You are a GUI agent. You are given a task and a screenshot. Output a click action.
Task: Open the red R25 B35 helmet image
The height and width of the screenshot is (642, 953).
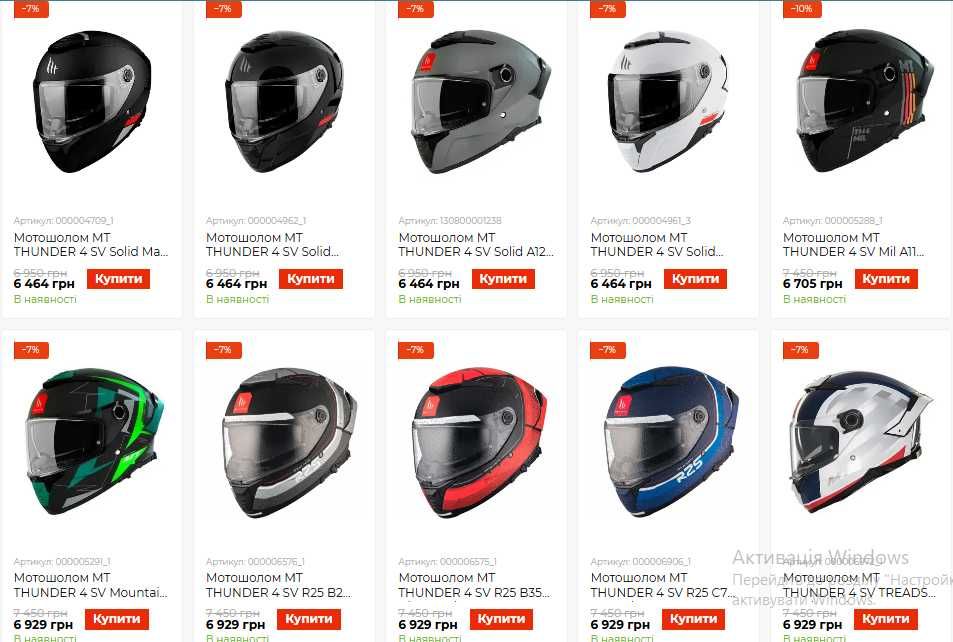click(x=480, y=443)
